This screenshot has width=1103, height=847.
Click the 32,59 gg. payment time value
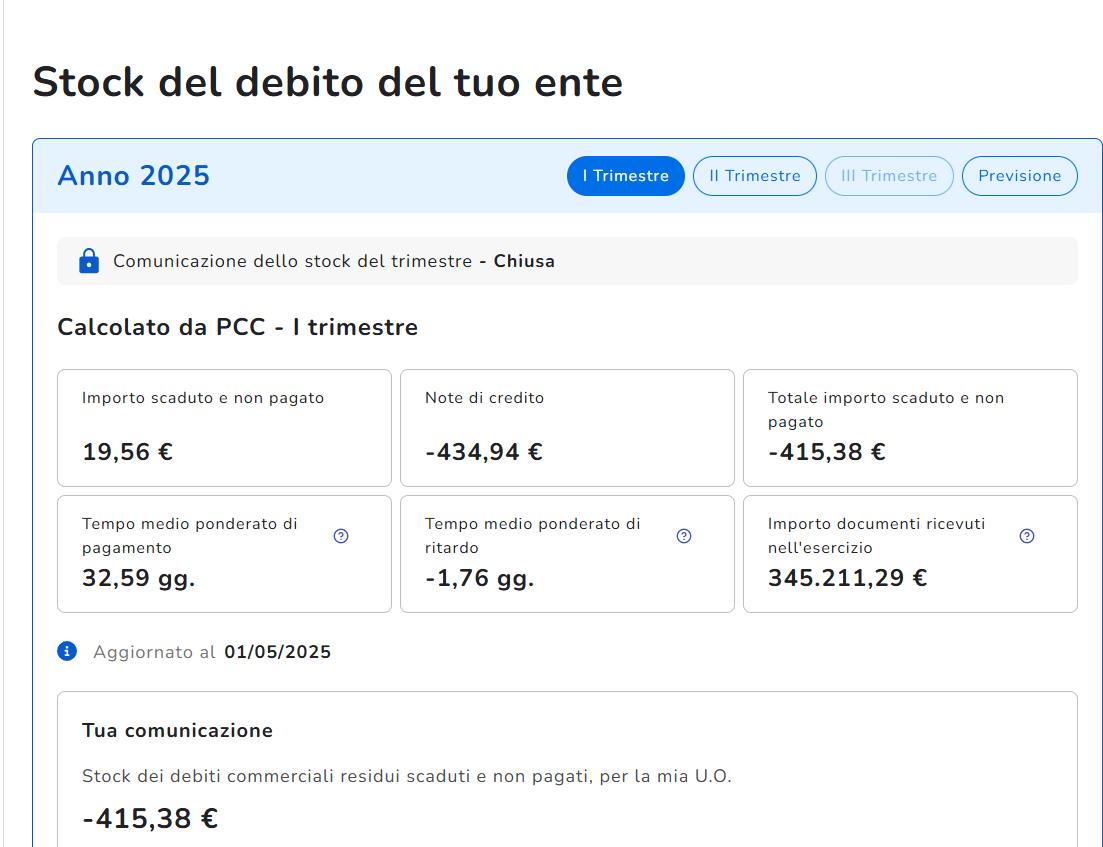coord(138,578)
